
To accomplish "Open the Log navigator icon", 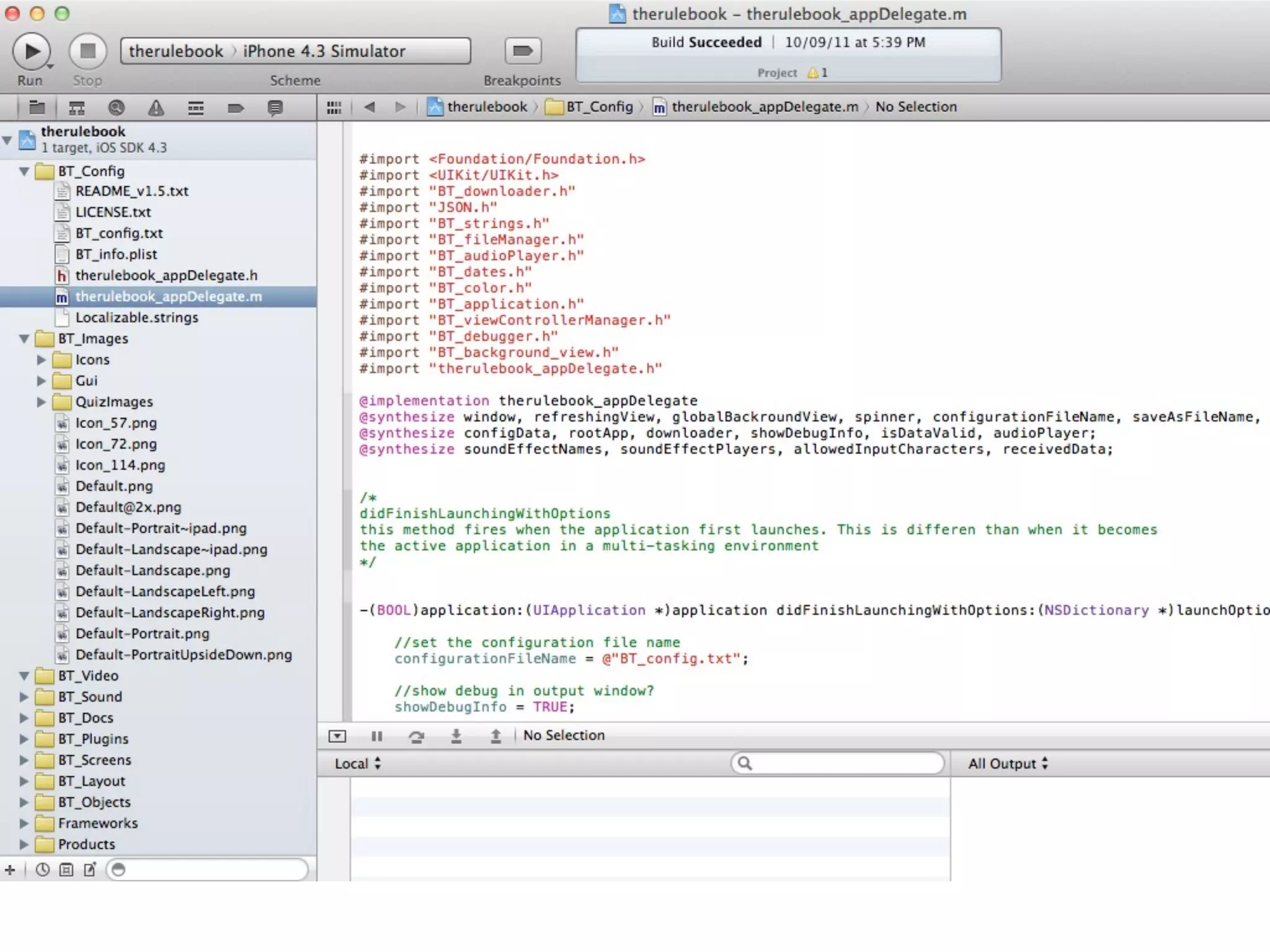I will 275,108.
